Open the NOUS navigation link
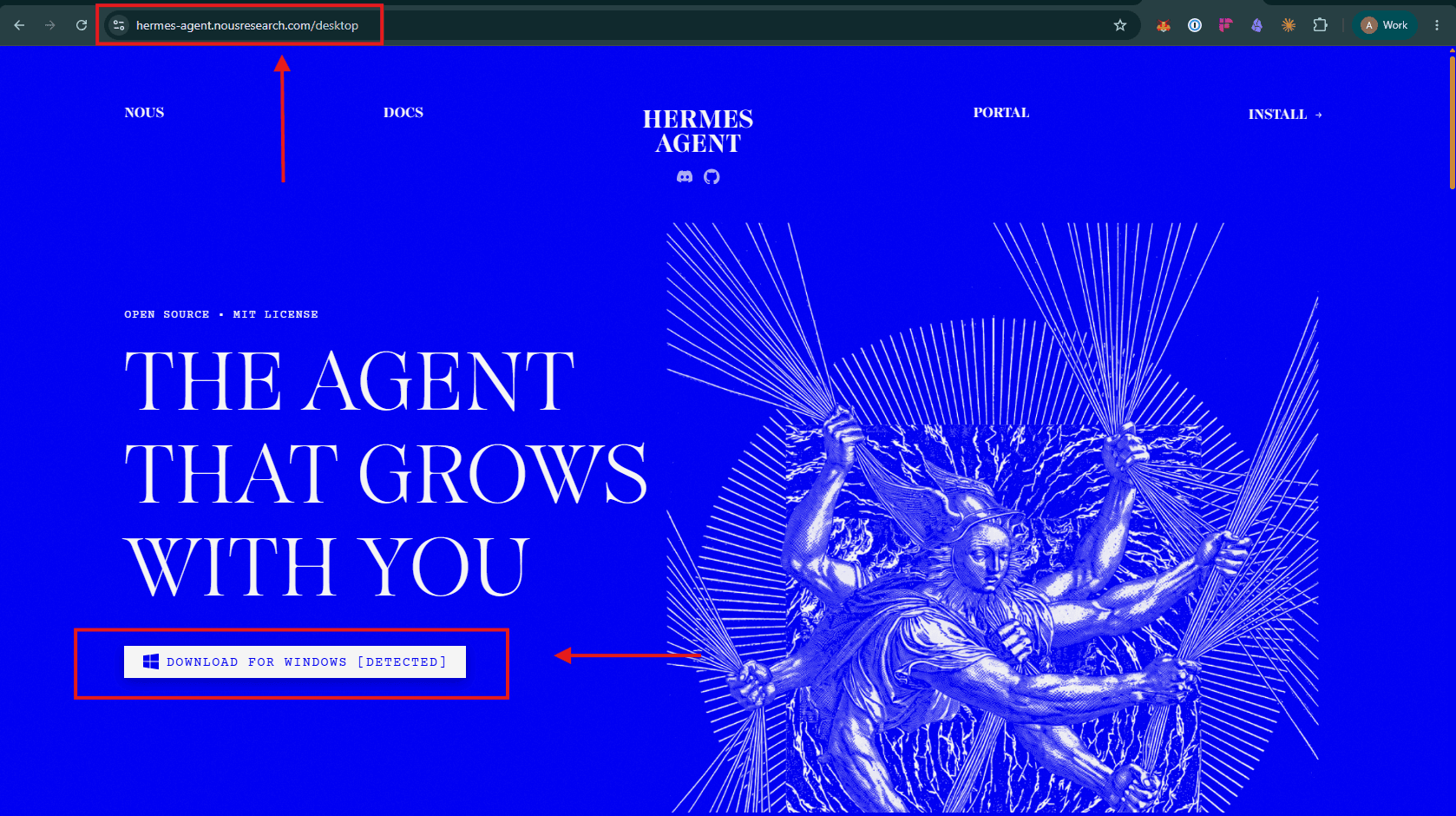1456x816 pixels. pyautogui.click(x=144, y=113)
